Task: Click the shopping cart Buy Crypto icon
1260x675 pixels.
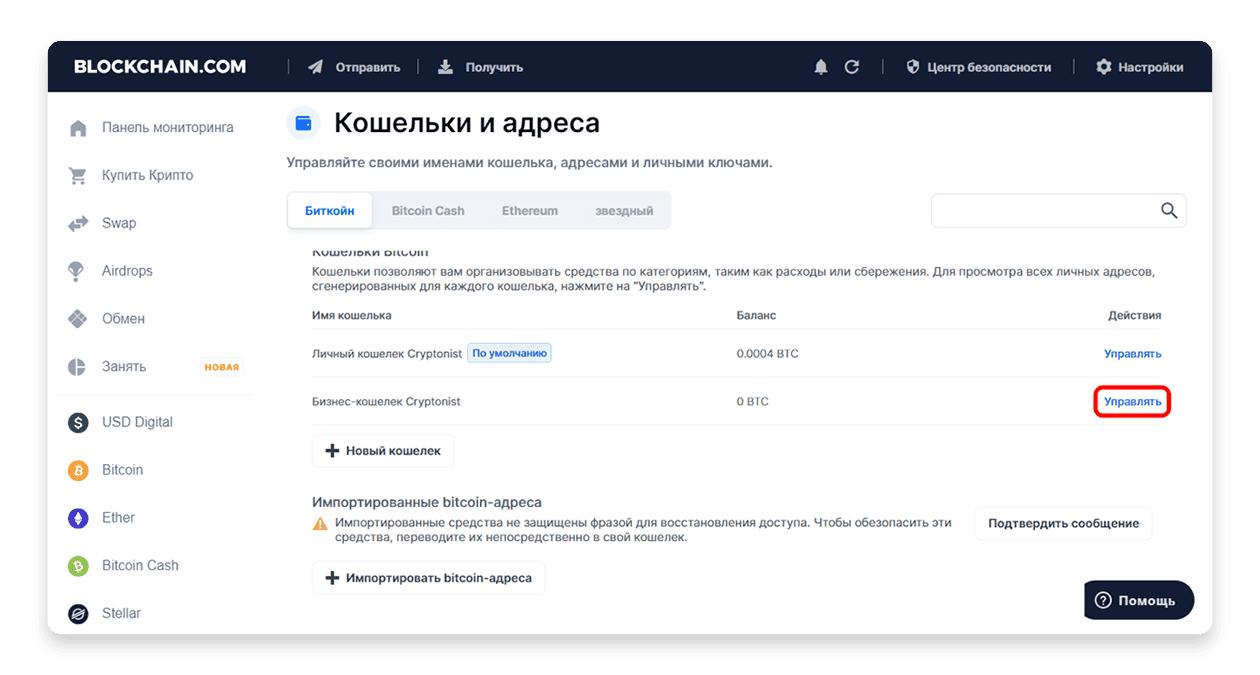Action: pyautogui.click(x=78, y=176)
